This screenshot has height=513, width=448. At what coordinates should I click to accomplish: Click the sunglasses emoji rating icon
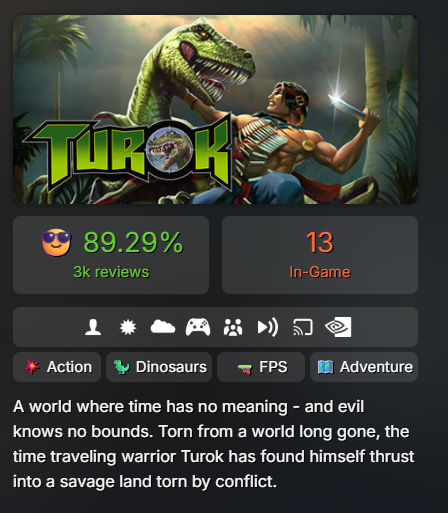pos(56,242)
